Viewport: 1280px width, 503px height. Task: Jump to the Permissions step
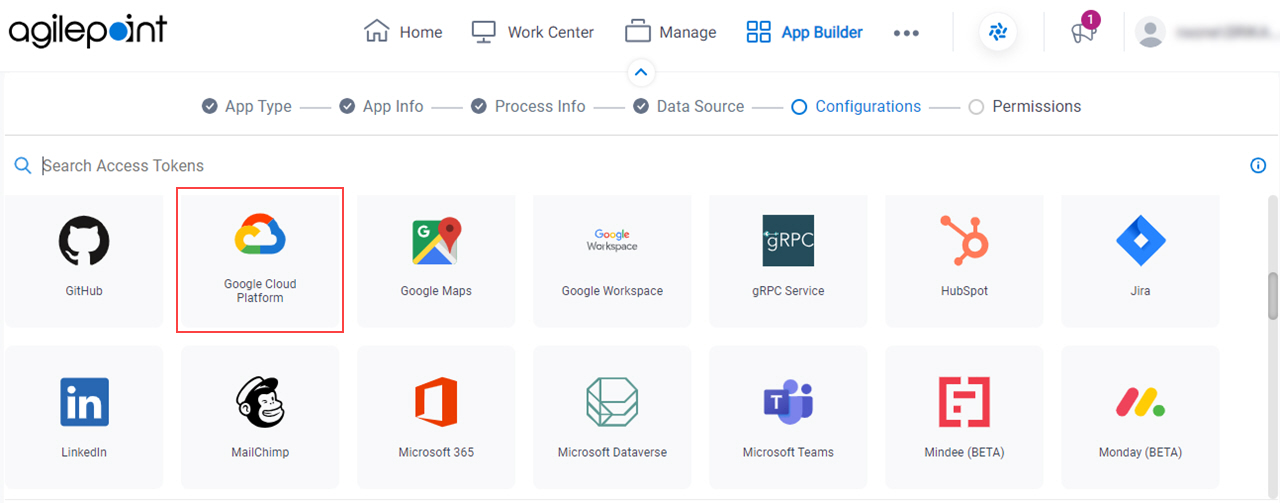(1025, 106)
